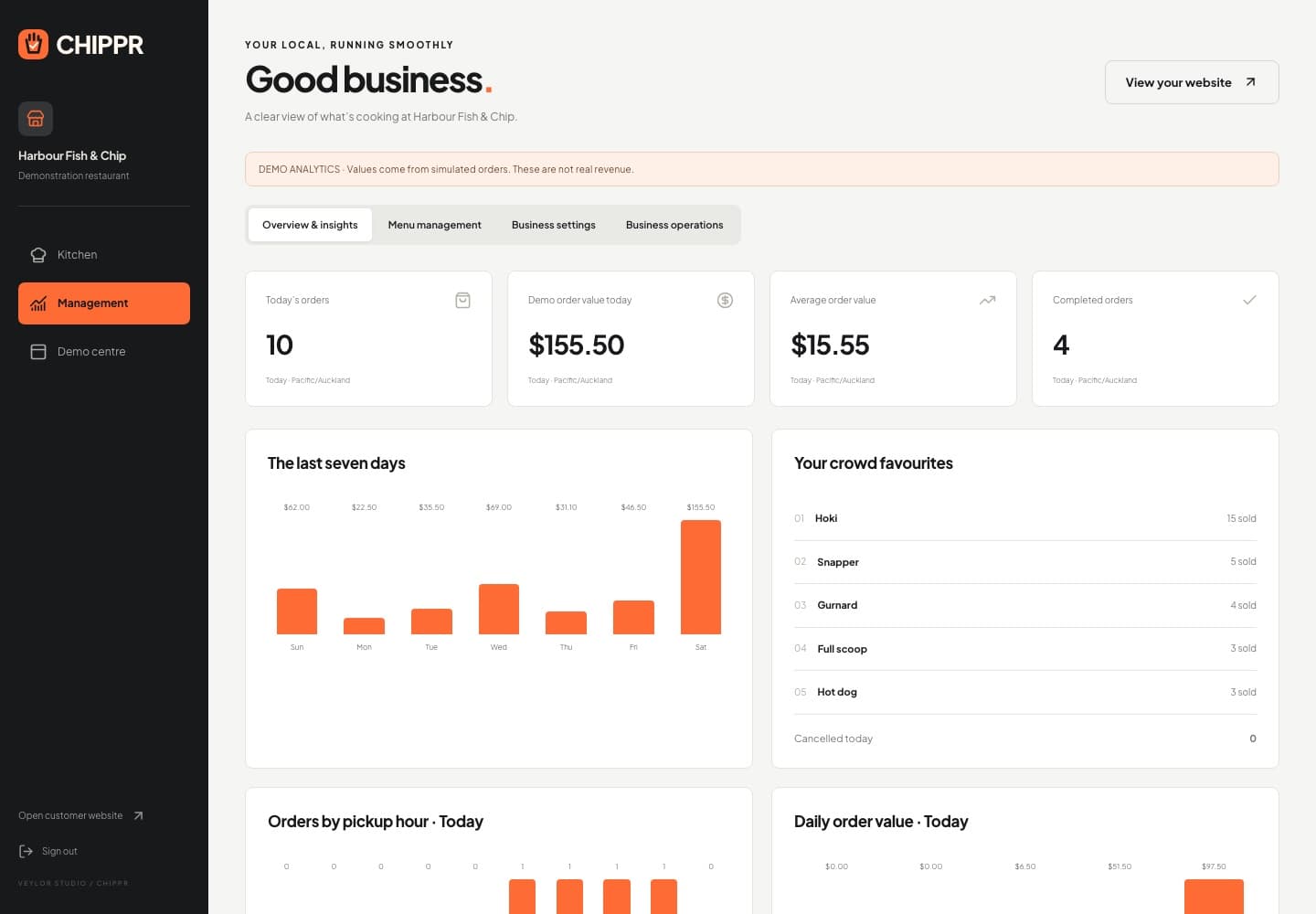The image size is (1316, 914).
Task: Click the View your website button
Action: (x=1192, y=82)
